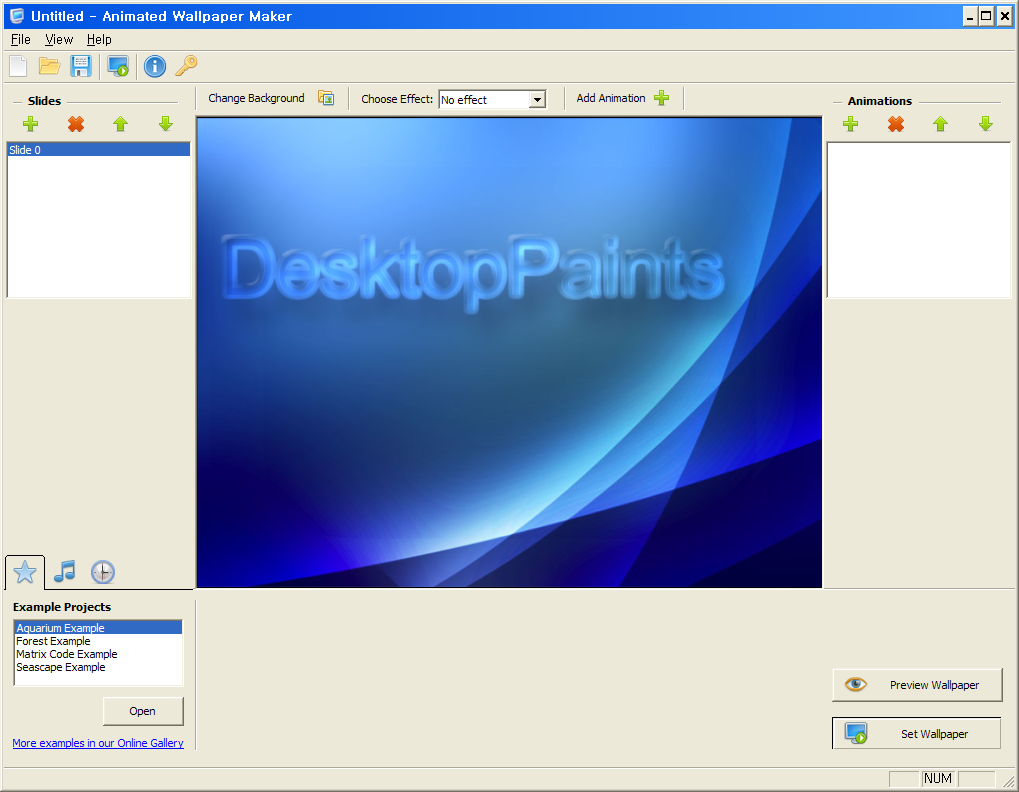Screen dimensions: 1019x792
Task: Click the set wallpaper monitor icon in toolbar
Action: pos(118,66)
